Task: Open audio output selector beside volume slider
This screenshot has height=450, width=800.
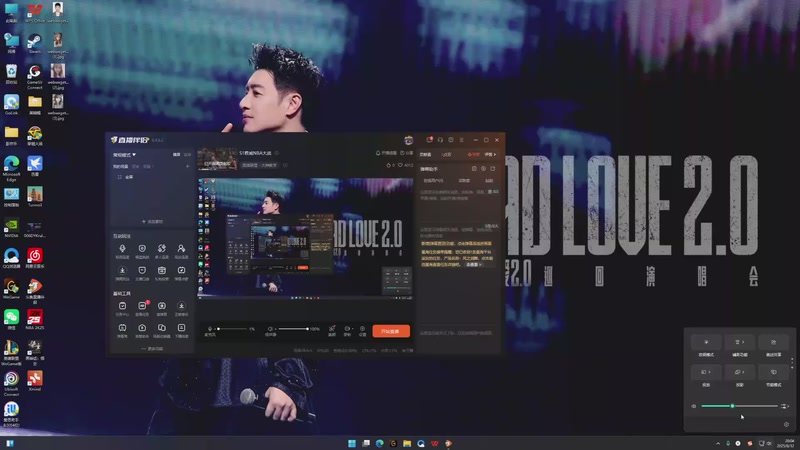Action: [785, 406]
